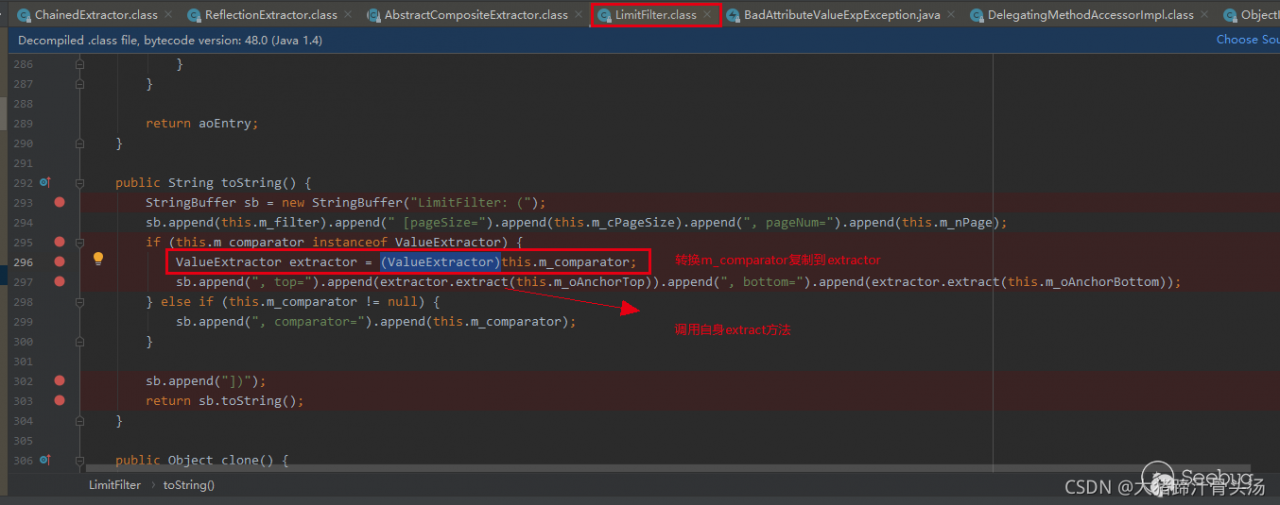This screenshot has width=1280, height=505.
Task: Click the override marker on line 292
Action: pos(44,182)
